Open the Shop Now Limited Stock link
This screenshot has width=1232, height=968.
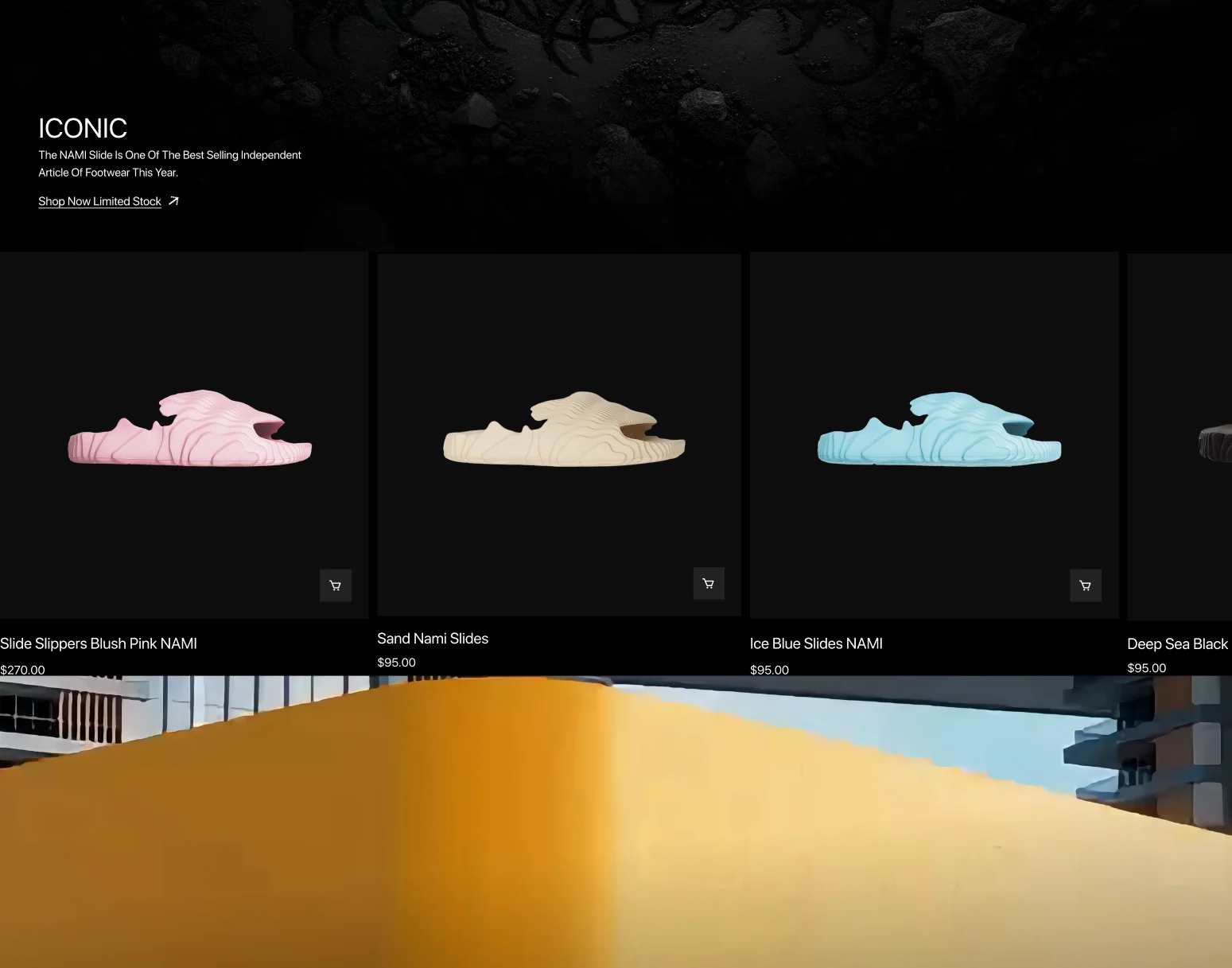100,201
